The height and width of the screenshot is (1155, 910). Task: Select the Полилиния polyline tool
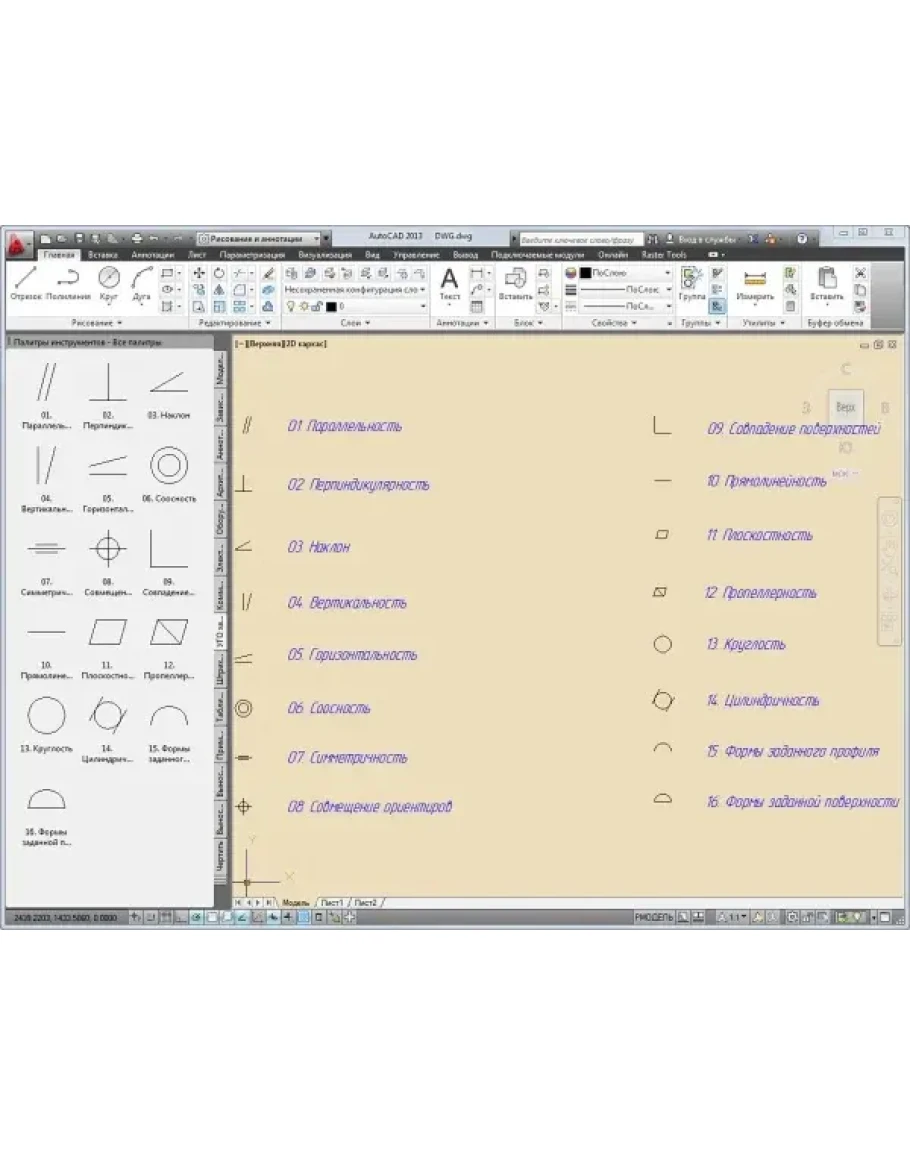(68, 283)
